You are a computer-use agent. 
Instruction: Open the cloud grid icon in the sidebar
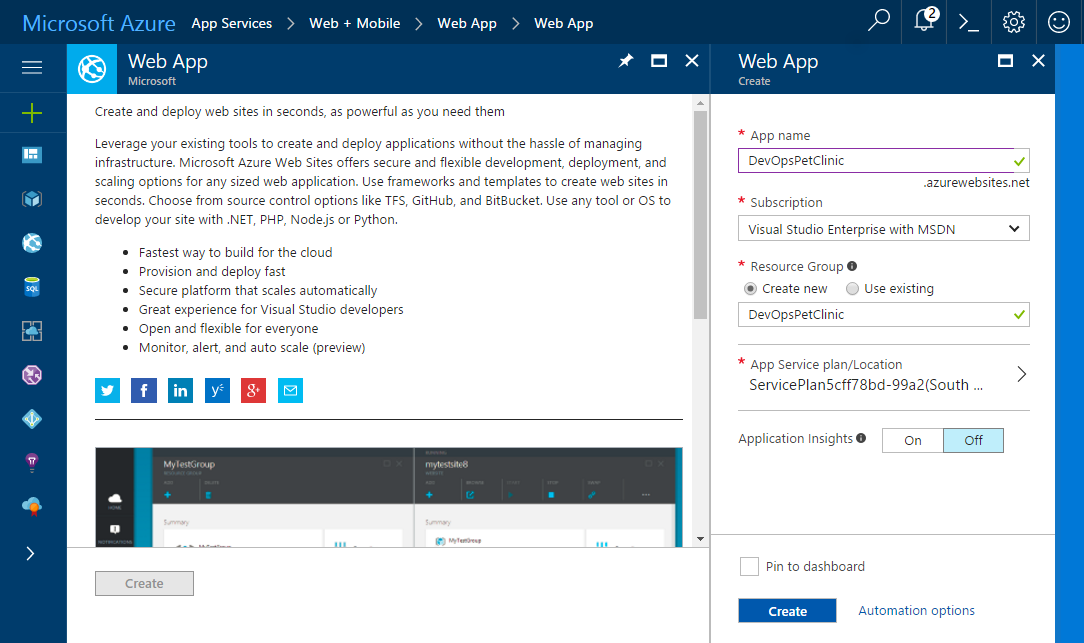(32, 331)
